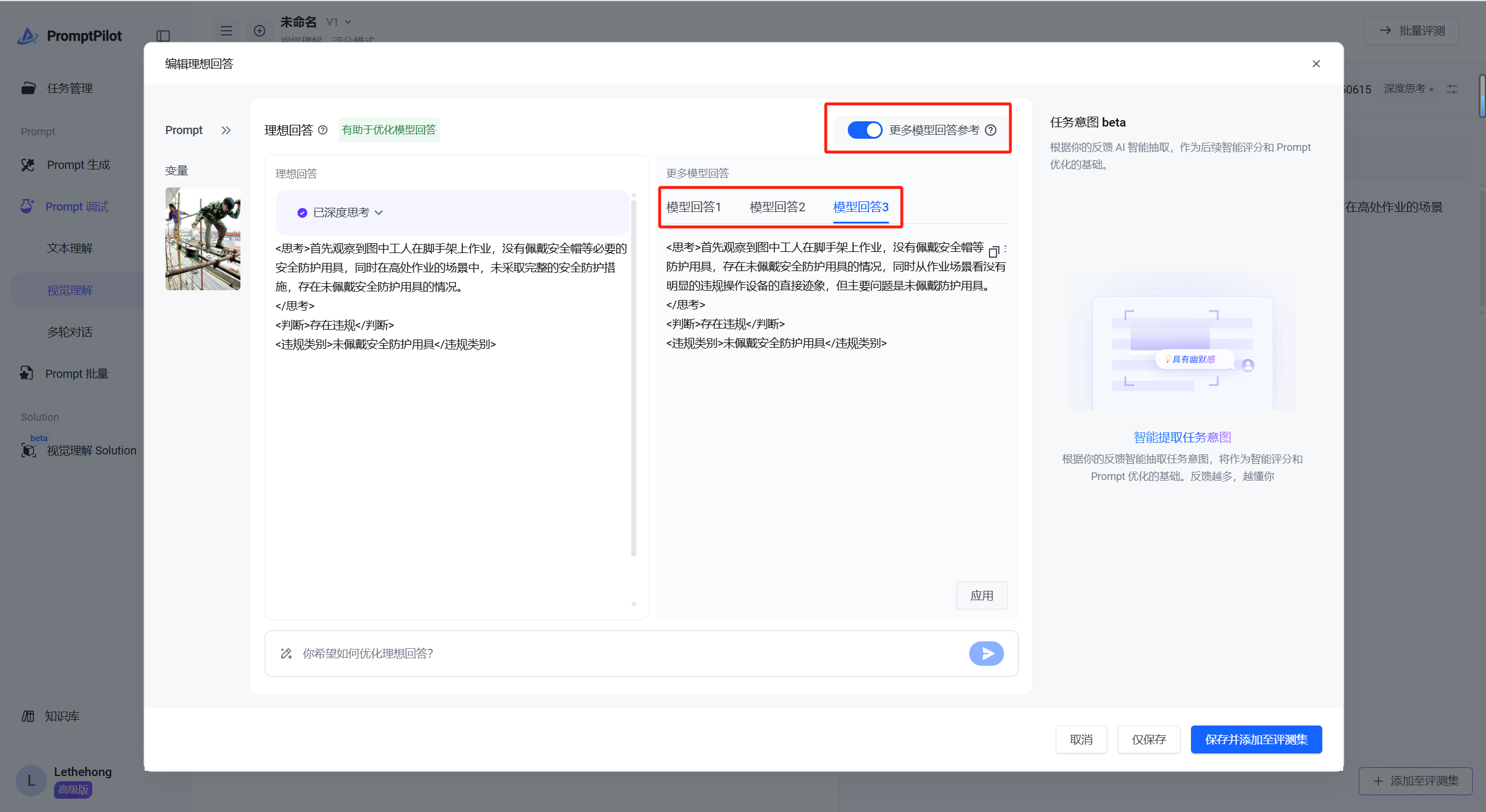Viewport: 1486px width, 812px height.
Task: Click the 仅保存 button
Action: [1149, 739]
